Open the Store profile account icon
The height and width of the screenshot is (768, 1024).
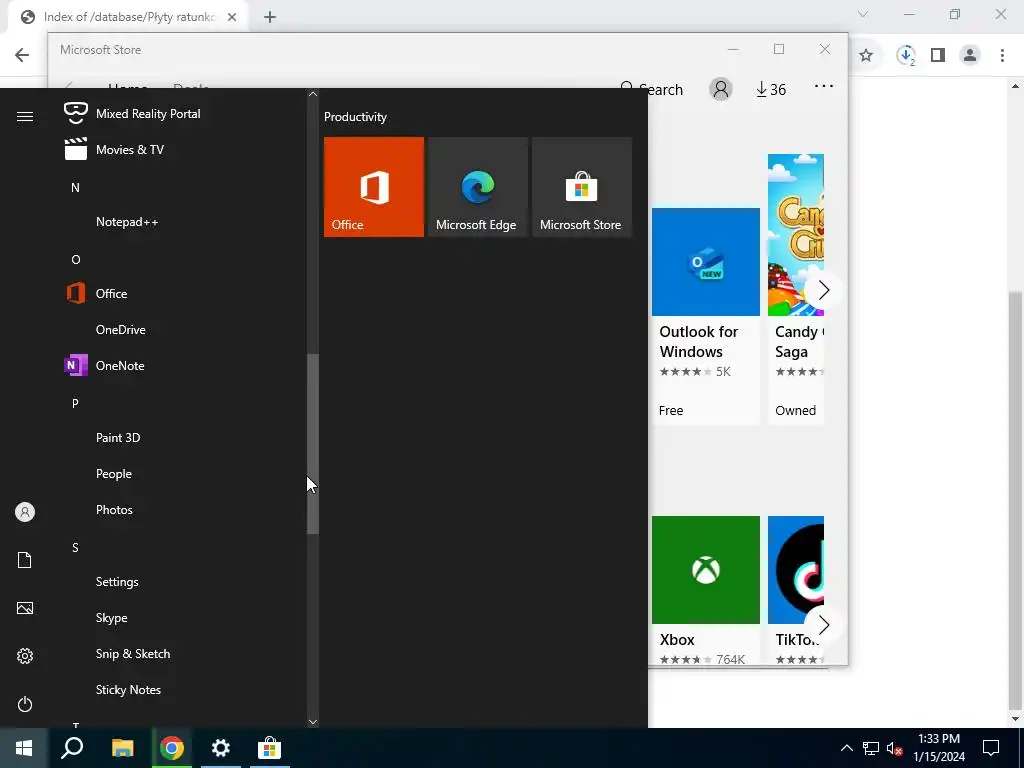(721, 89)
